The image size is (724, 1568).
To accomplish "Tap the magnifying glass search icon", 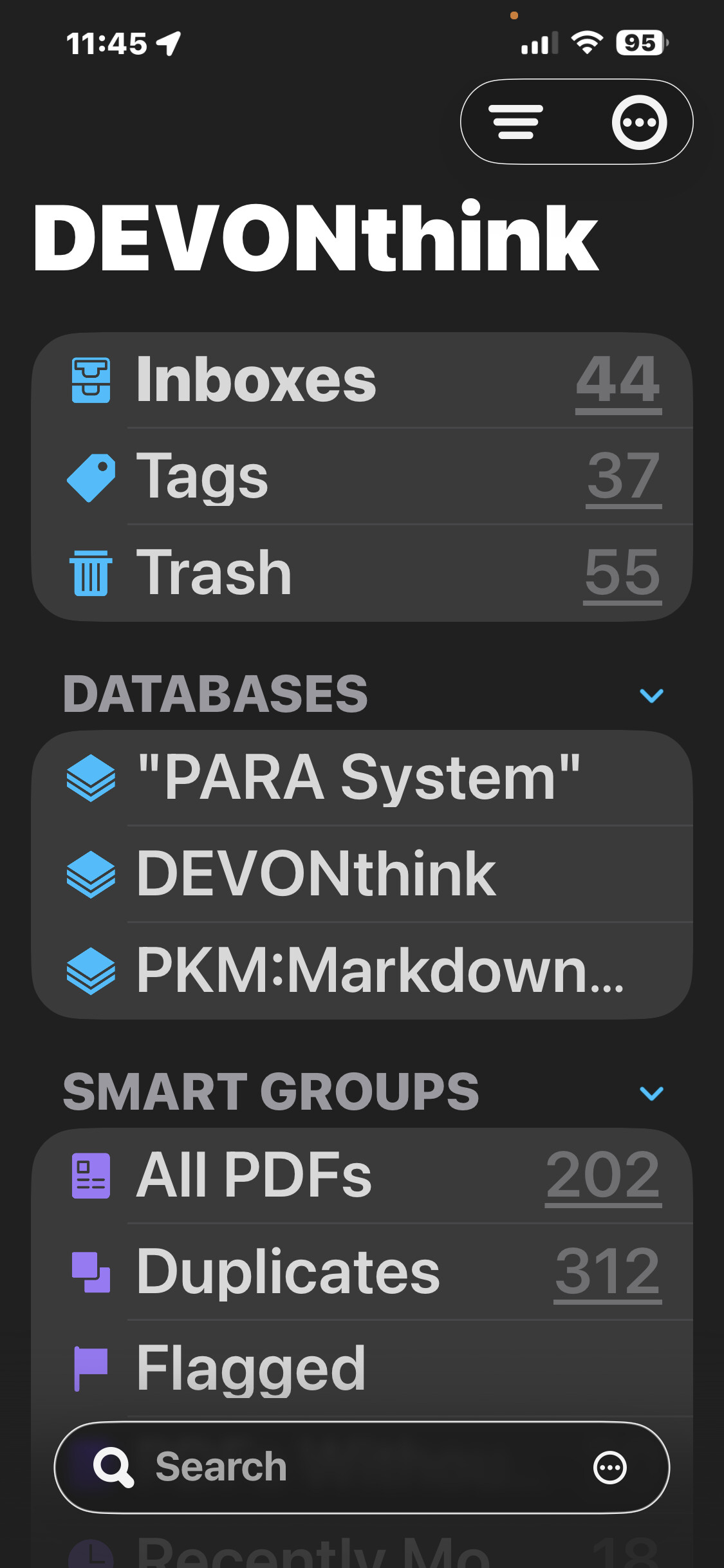I will tap(113, 1468).
